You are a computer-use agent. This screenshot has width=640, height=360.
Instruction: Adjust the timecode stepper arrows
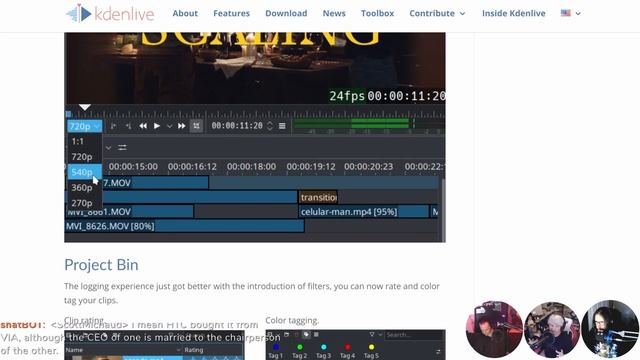pos(270,126)
